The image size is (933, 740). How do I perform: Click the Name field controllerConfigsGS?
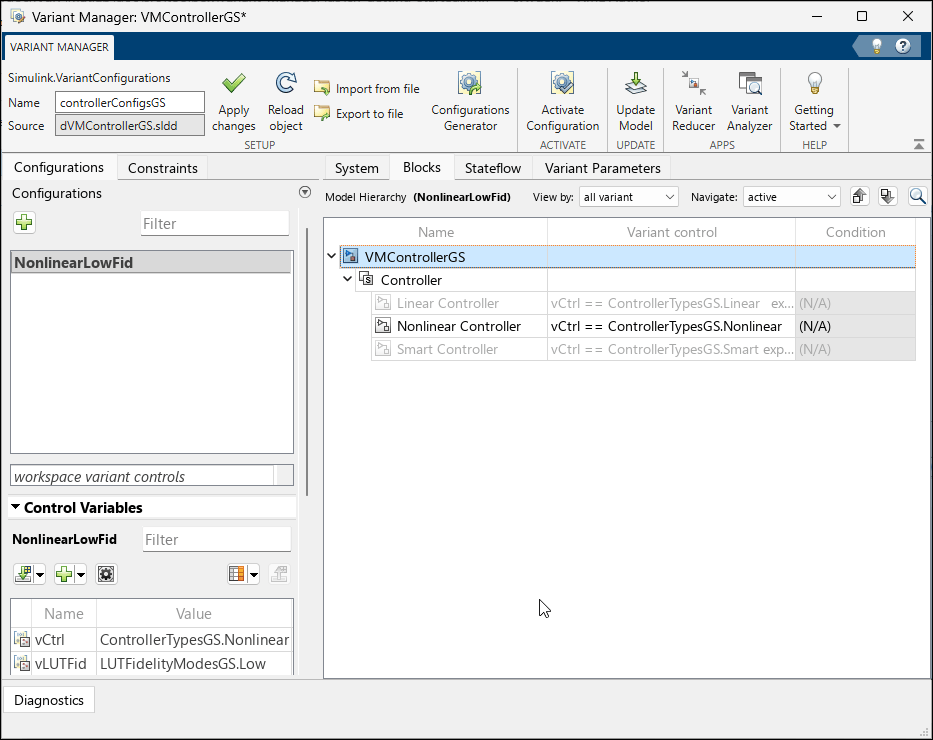[130, 102]
